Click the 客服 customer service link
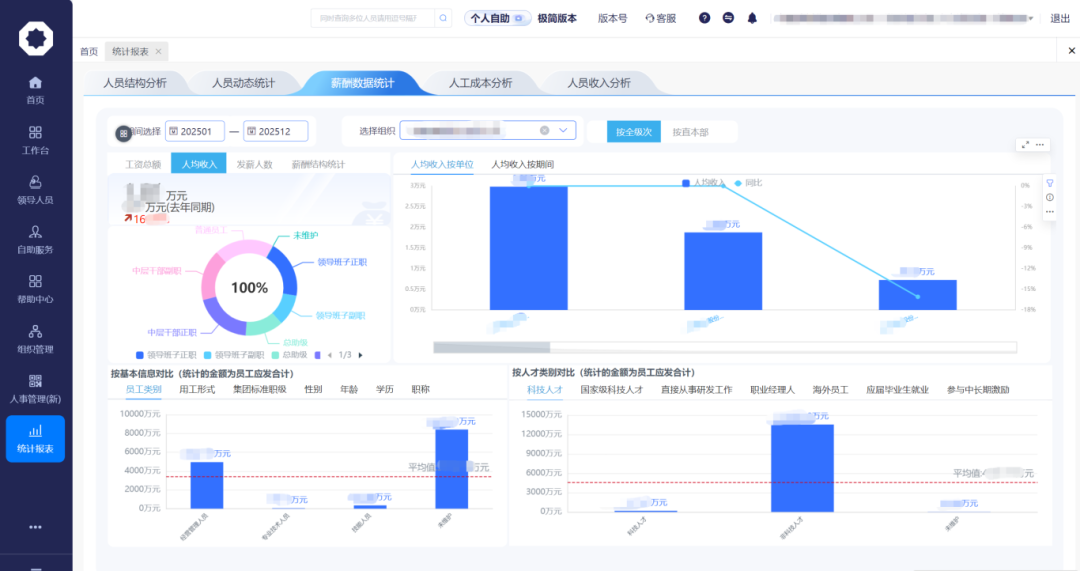The height and width of the screenshot is (571, 1080). coord(661,18)
